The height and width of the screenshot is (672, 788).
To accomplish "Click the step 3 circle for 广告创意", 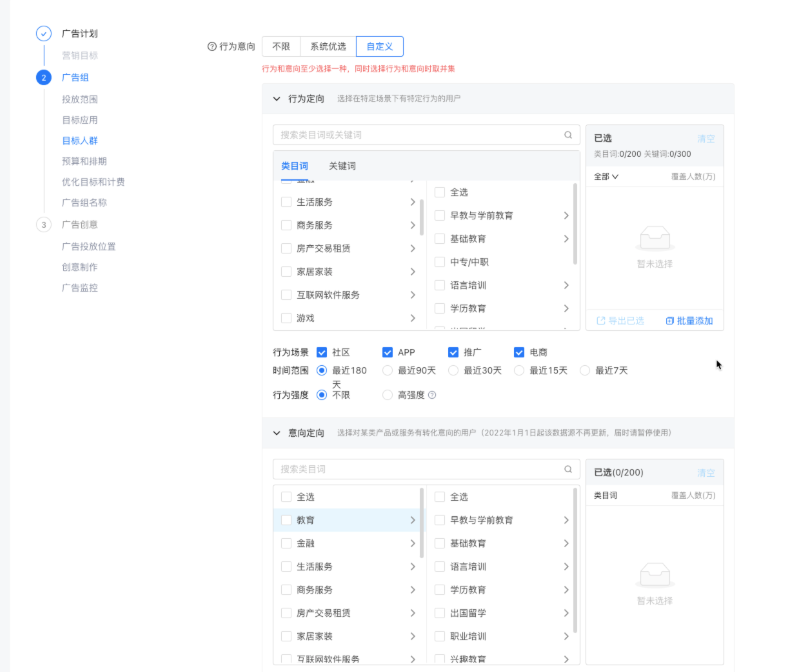I will click(x=43, y=225).
